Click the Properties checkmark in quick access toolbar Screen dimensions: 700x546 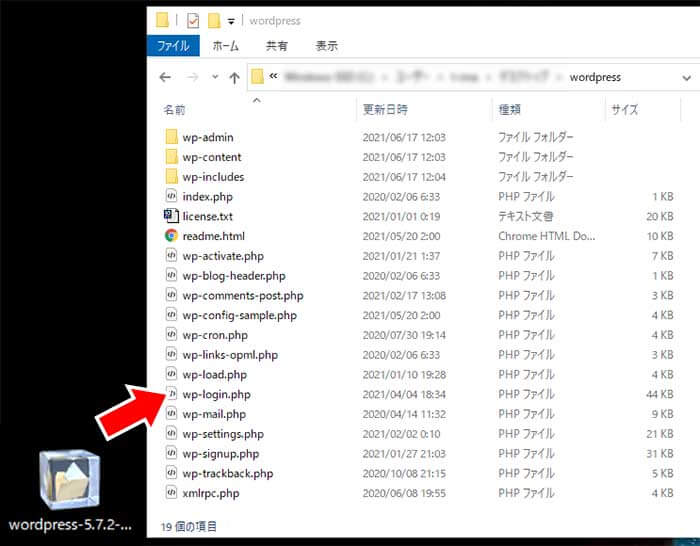click(193, 20)
